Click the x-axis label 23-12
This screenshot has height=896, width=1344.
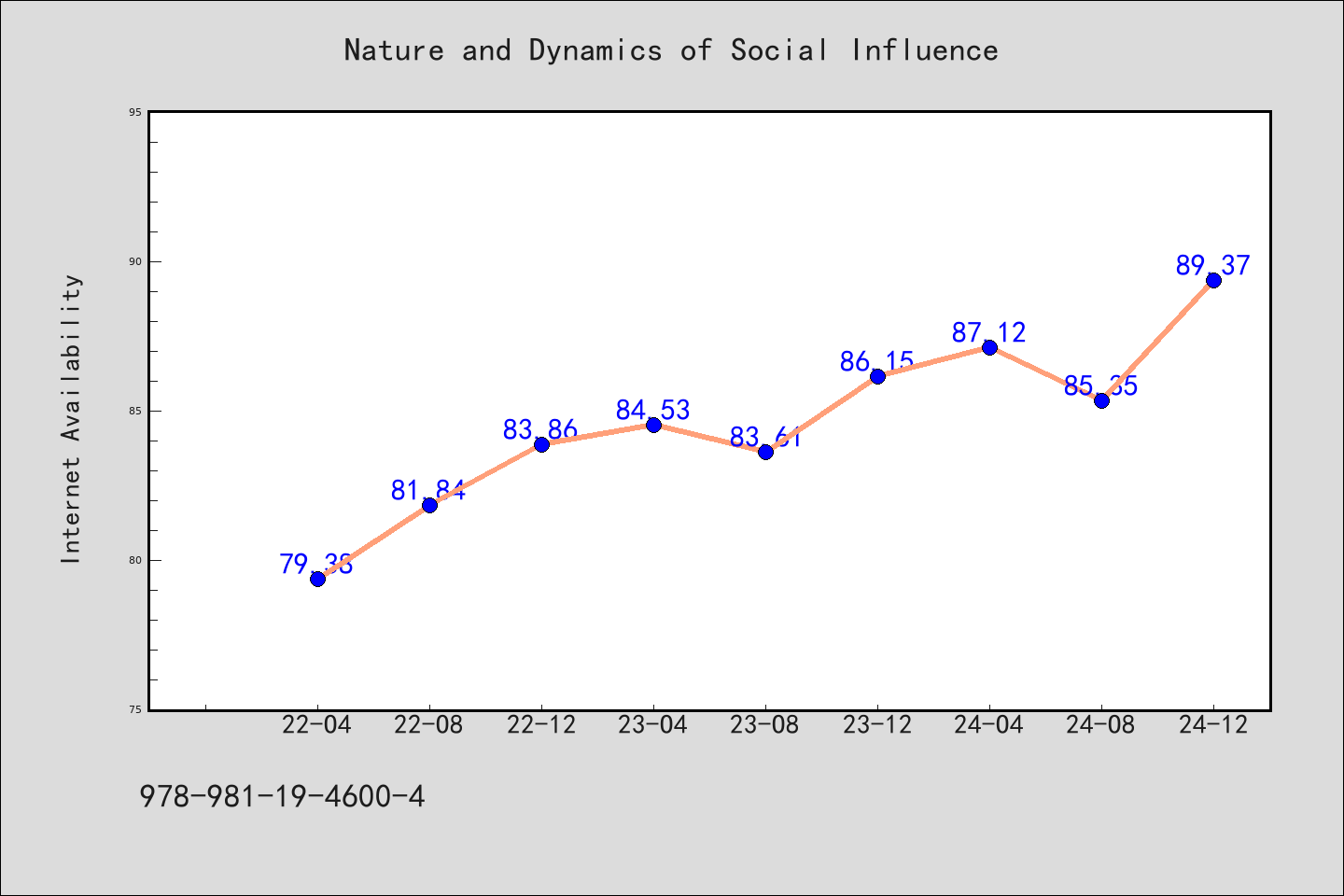point(877,725)
